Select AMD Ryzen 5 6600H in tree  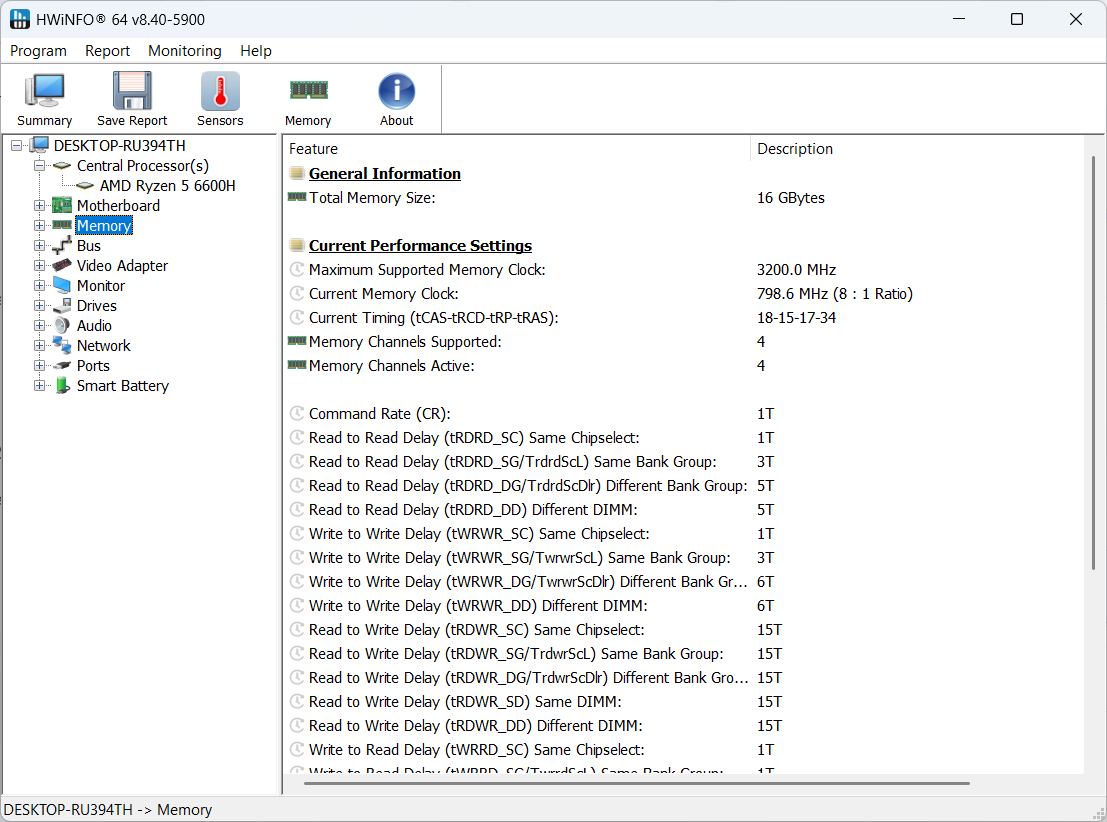click(167, 186)
